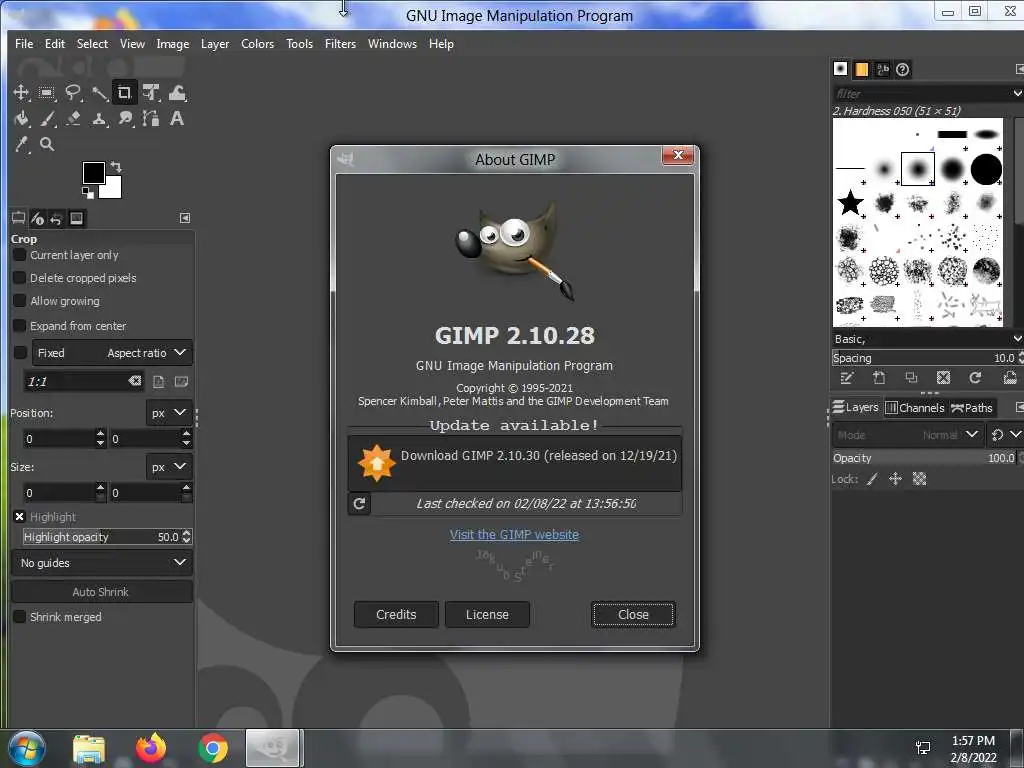Select the Bucket Fill tool

click(x=21, y=118)
